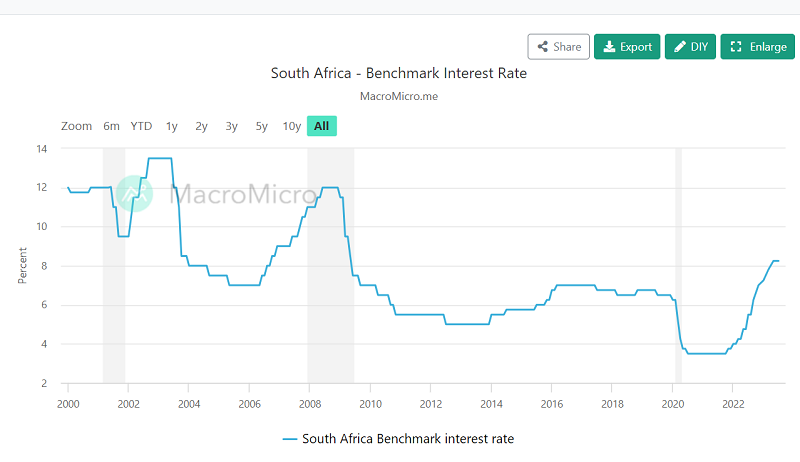This screenshot has width=800, height=462.
Task: Click the 2016 x-axis year label
Action: 551,402
